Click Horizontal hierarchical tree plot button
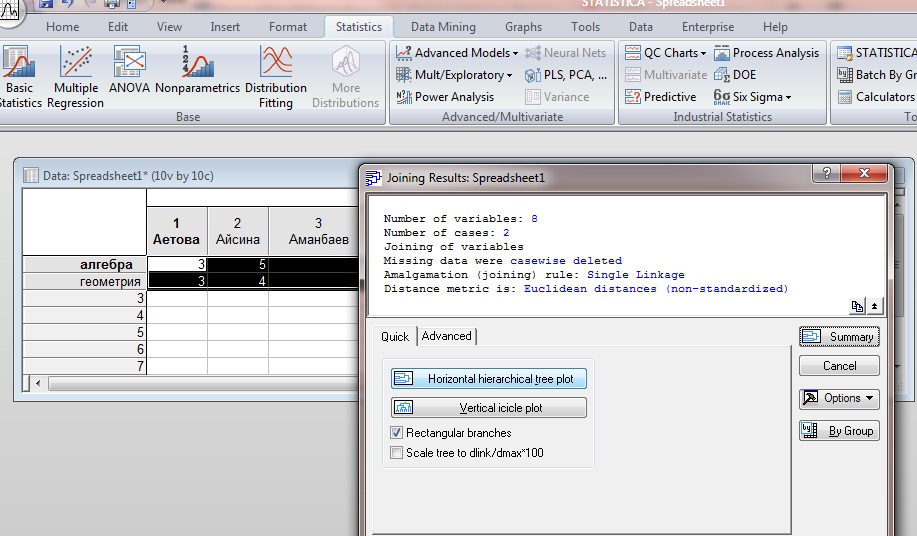 pyautogui.click(x=489, y=379)
